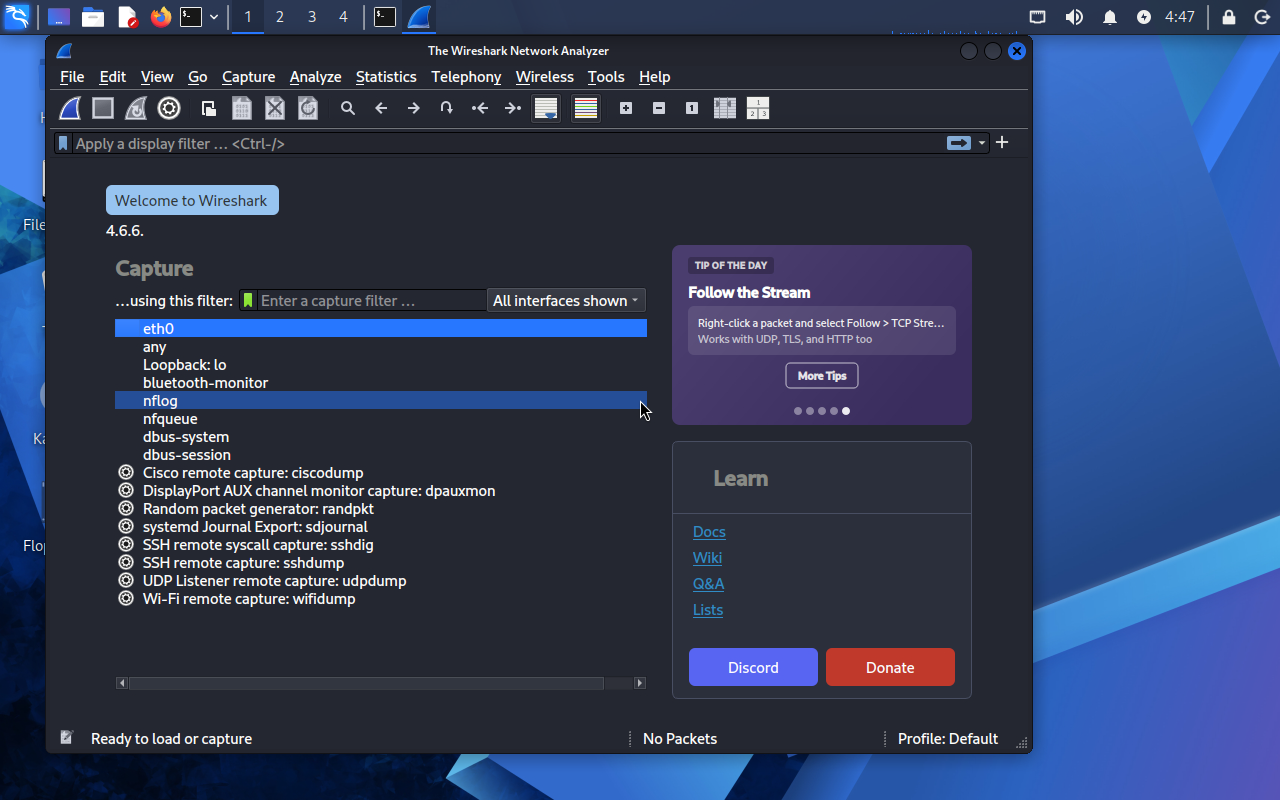Apply display filter arrow button
The height and width of the screenshot is (800, 1280).
tap(959, 143)
